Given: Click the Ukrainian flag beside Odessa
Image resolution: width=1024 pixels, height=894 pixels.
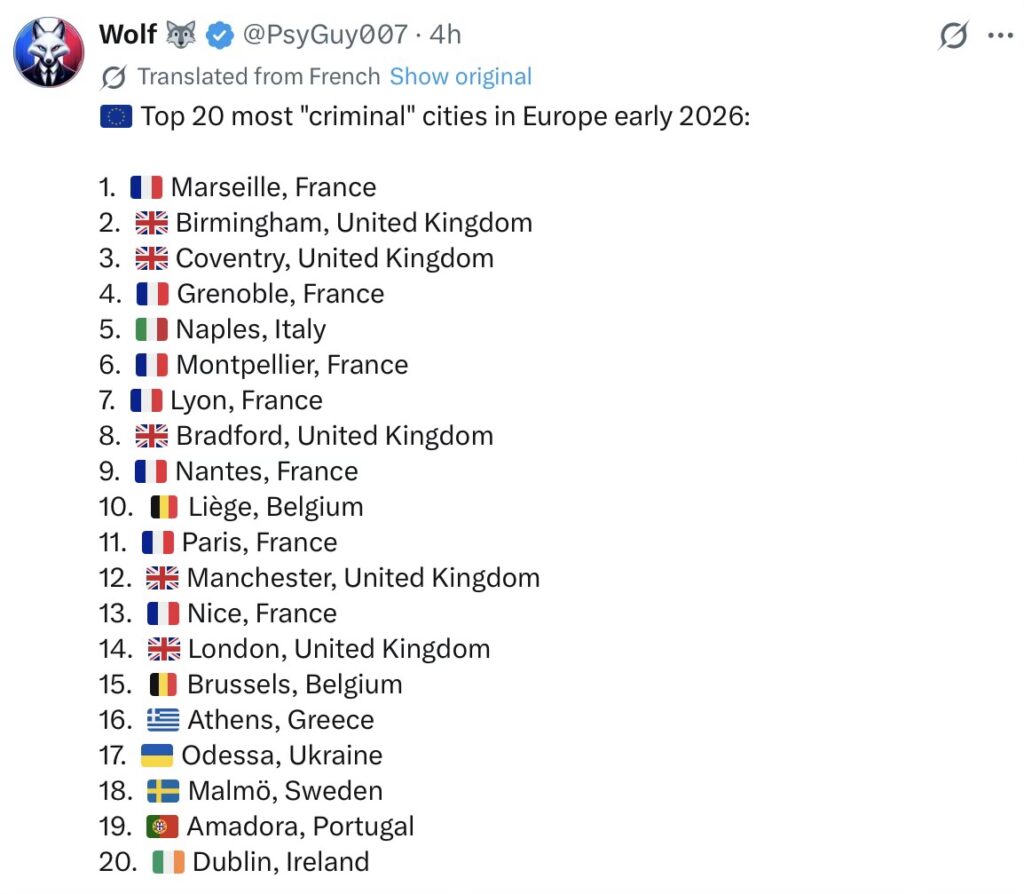Looking at the screenshot, I should (x=157, y=755).
